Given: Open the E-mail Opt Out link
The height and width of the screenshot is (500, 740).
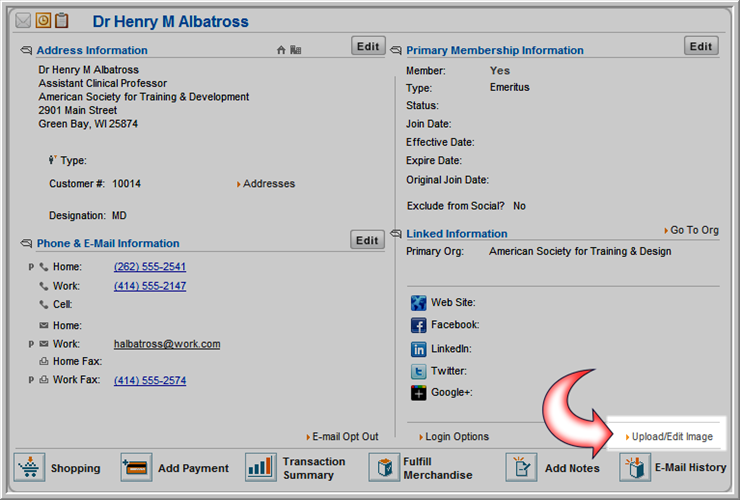Looking at the screenshot, I should click(x=343, y=437).
